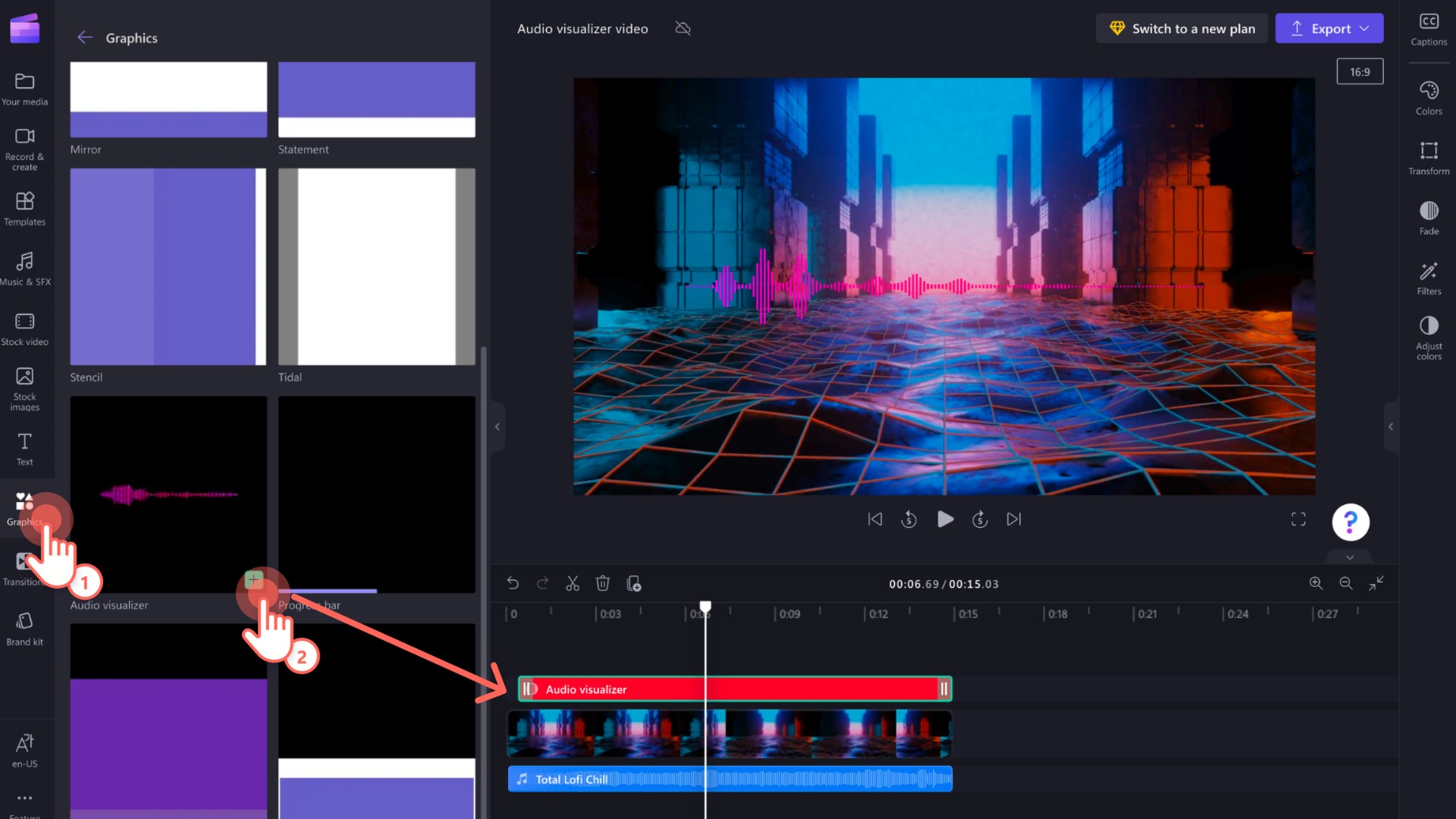Click the 0:15 mark on timeline ruler
Viewport: 1456px width, 819px height.
(968, 613)
